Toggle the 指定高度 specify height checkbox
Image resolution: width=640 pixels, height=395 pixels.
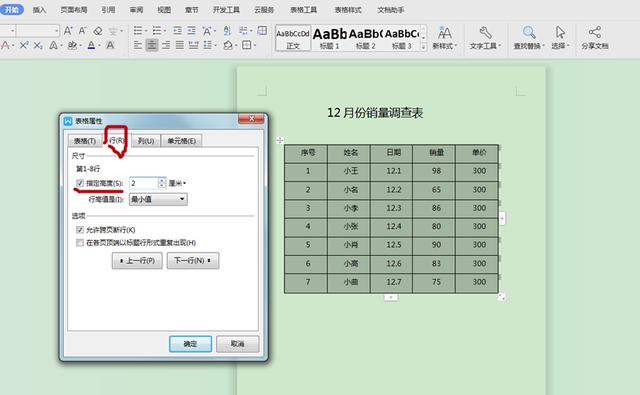coord(80,183)
